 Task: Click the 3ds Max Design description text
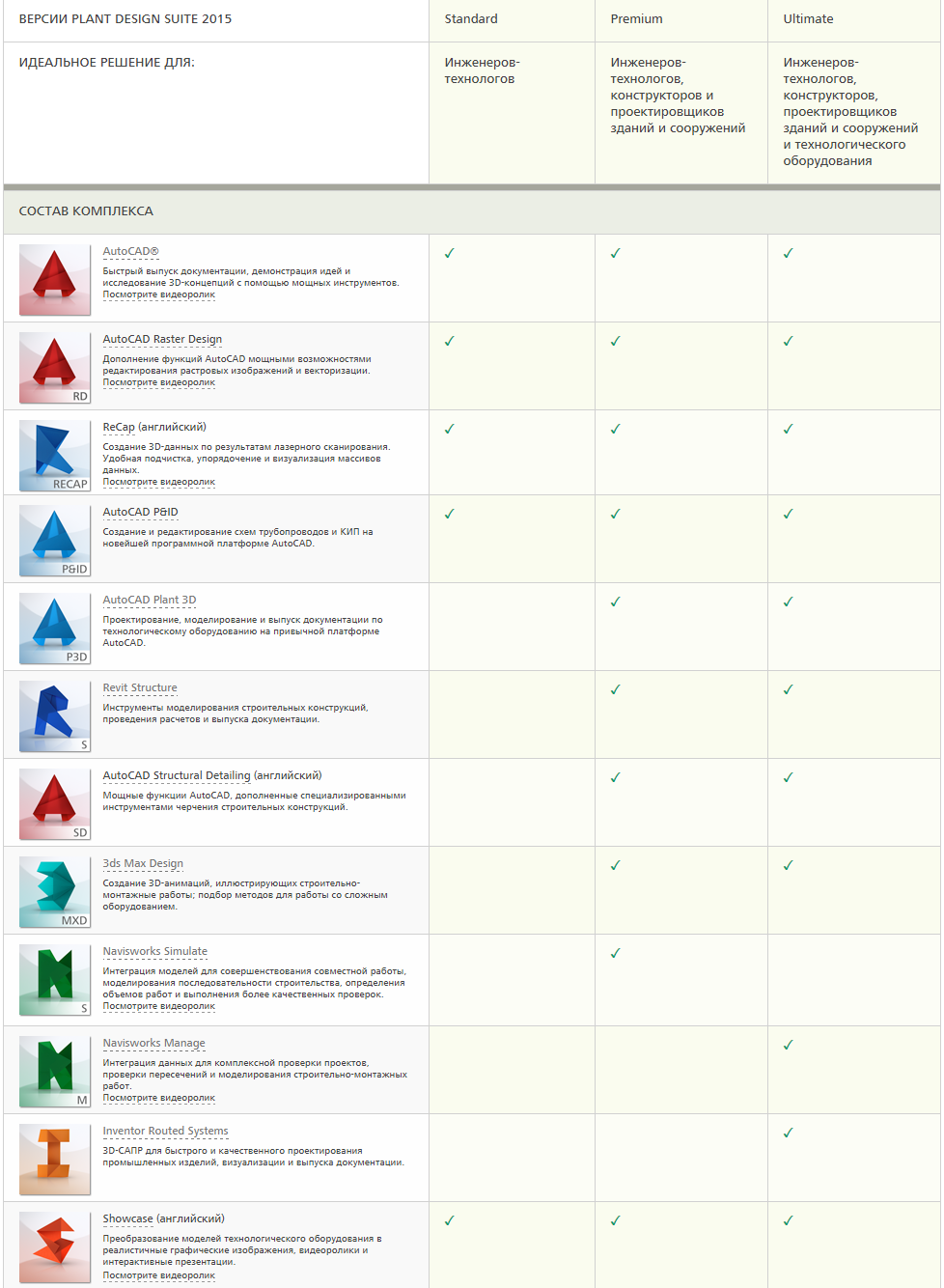coord(245,895)
